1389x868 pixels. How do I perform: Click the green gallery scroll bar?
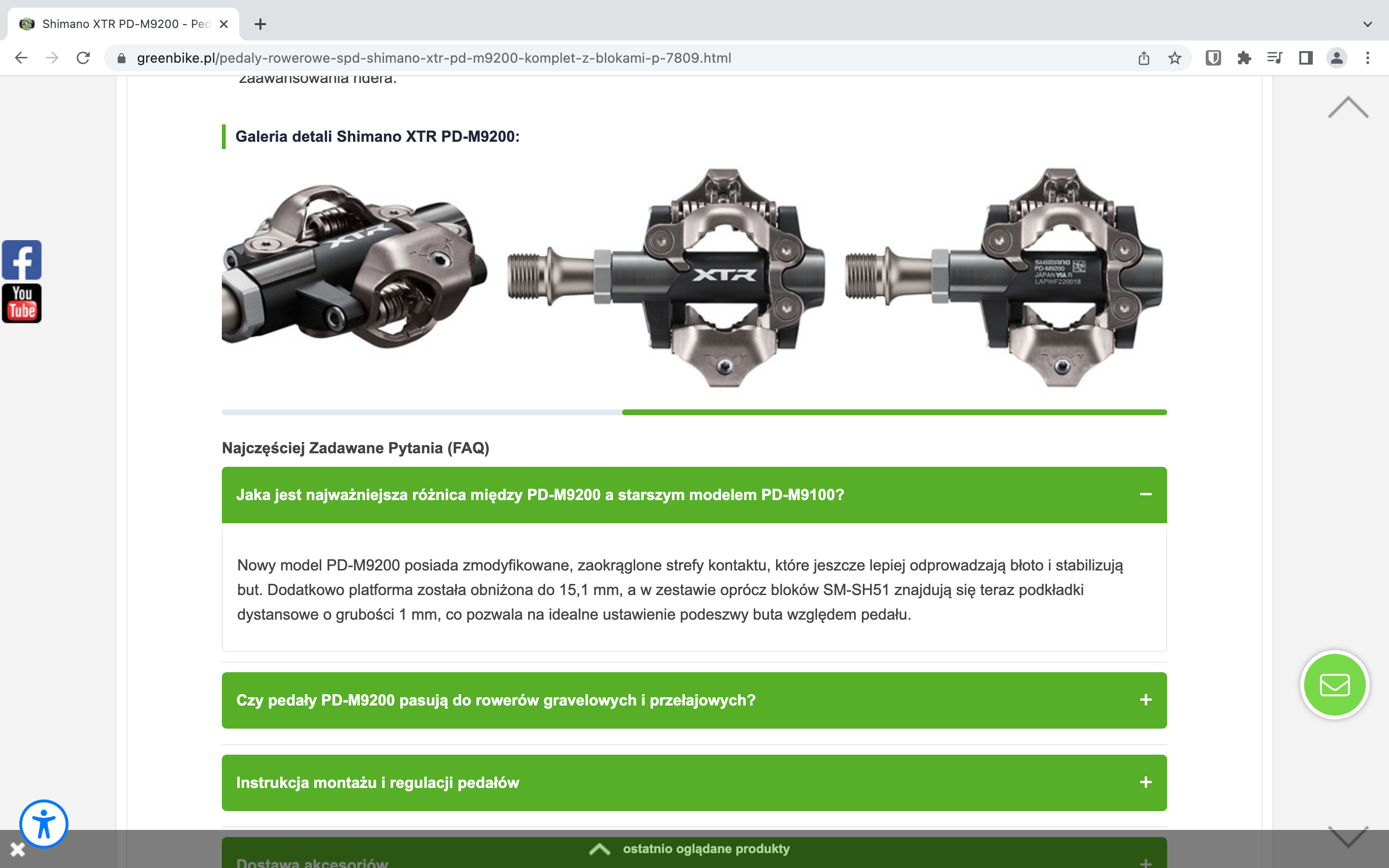(x=894, y=412)
